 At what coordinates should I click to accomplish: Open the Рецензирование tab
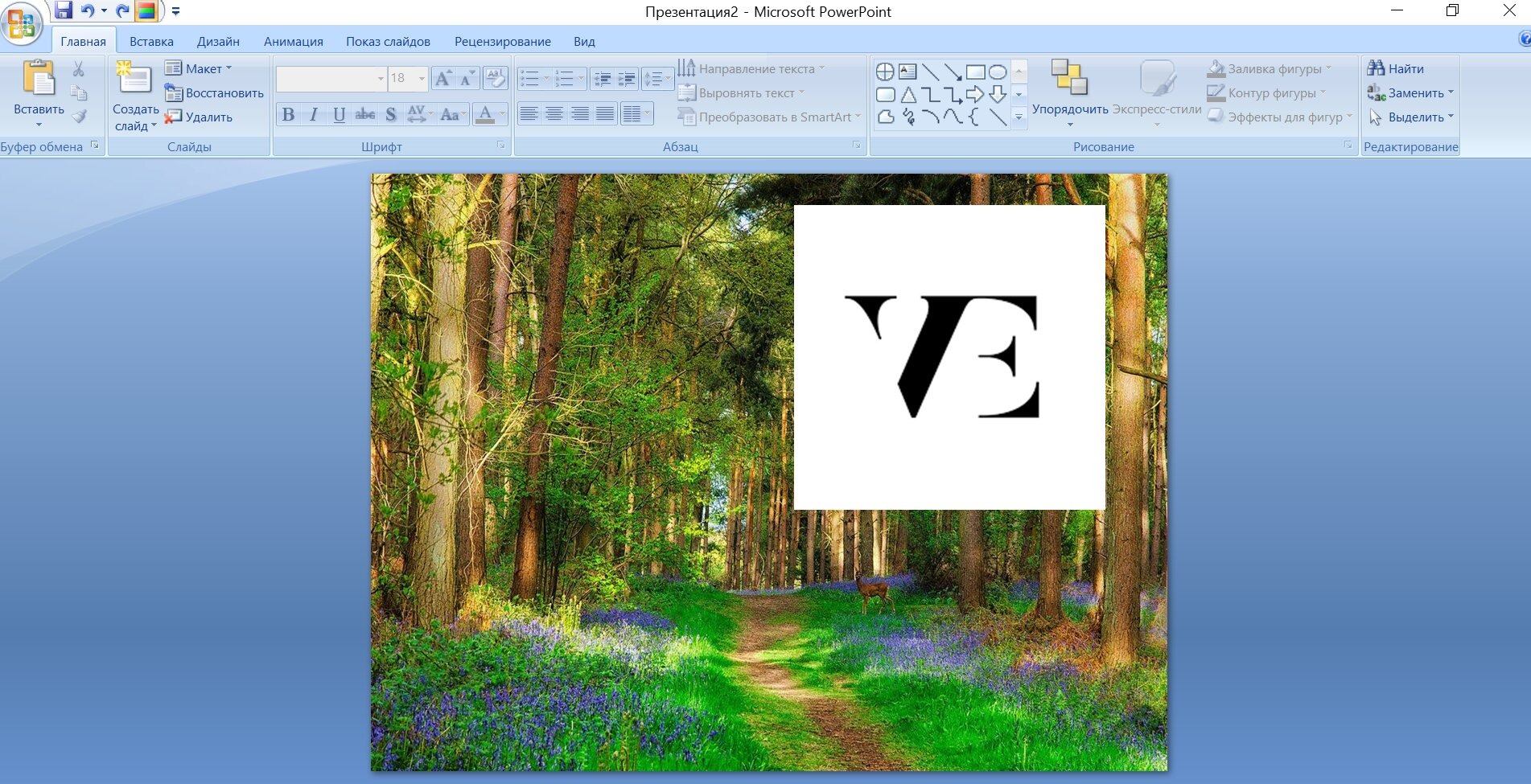503,41
